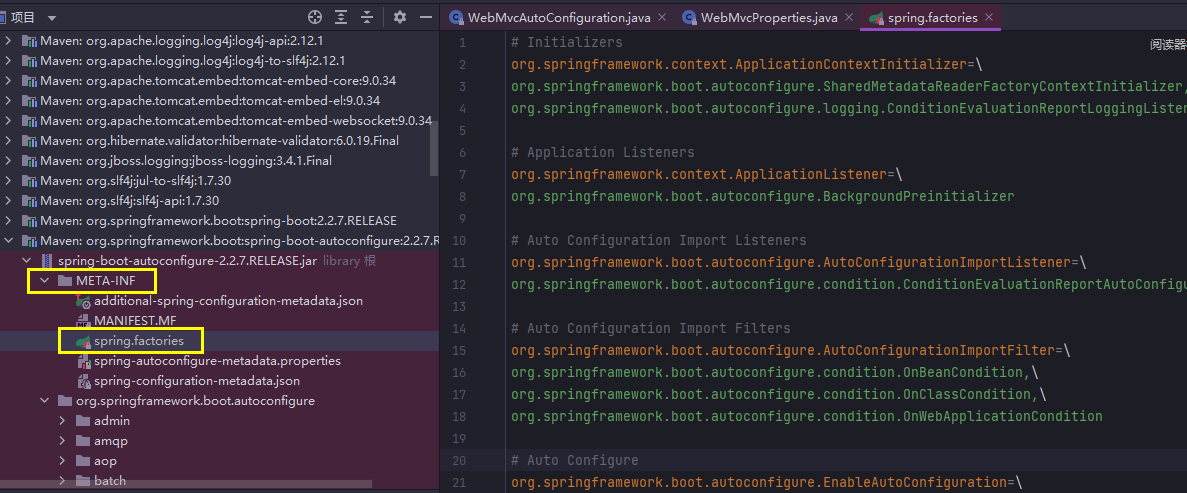Expand Maven log4j-api:2.12.1 library node
This screenshot has height=493, width=1187.
tap(8, 40)
